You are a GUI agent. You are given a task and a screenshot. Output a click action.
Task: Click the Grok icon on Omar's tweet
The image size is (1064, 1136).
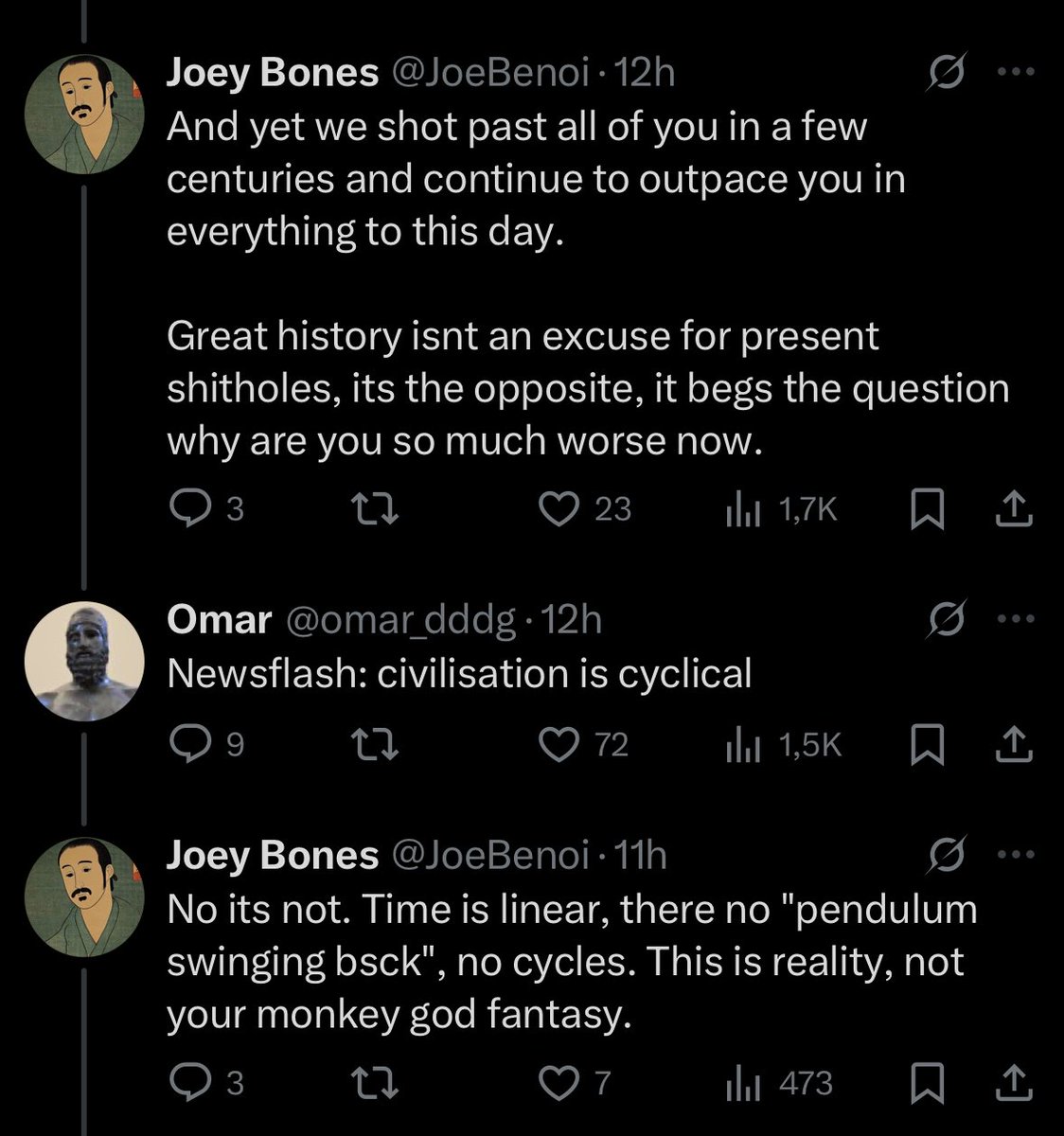point(948,620)
